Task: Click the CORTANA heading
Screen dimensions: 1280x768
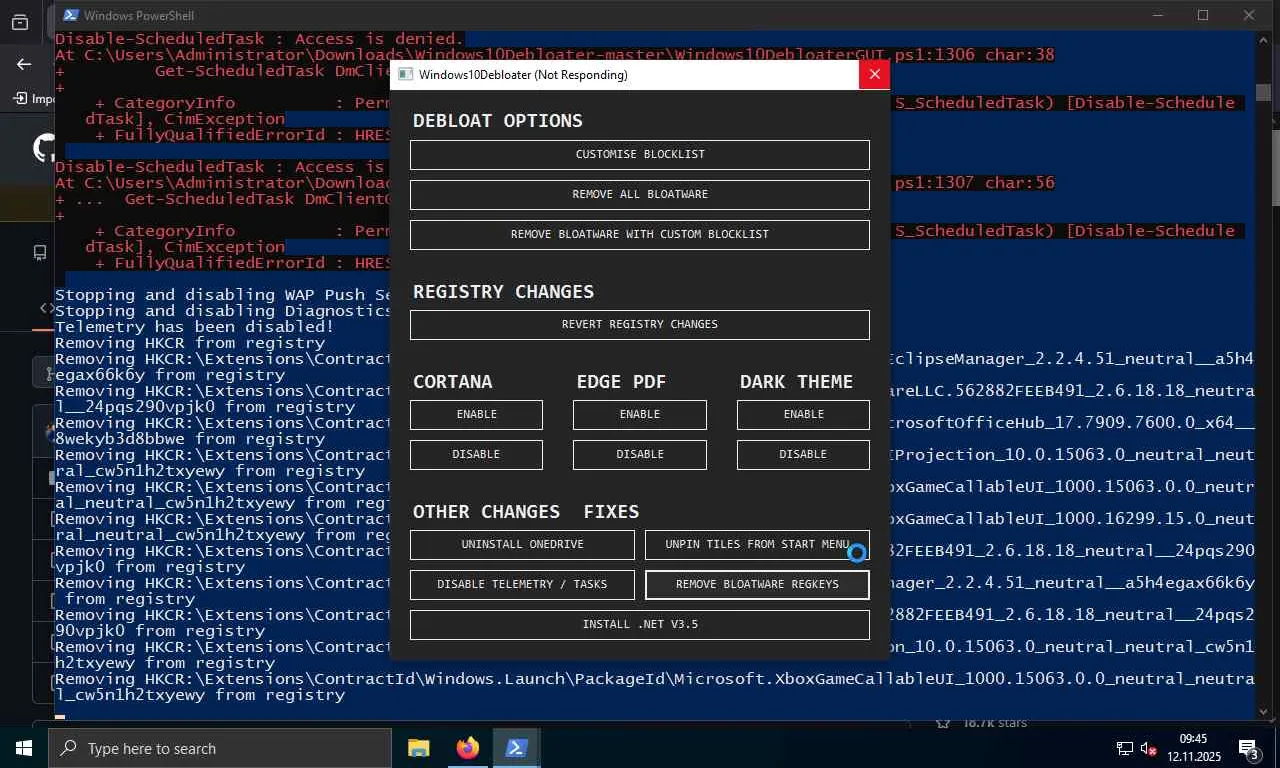Action: pos(452,382)
